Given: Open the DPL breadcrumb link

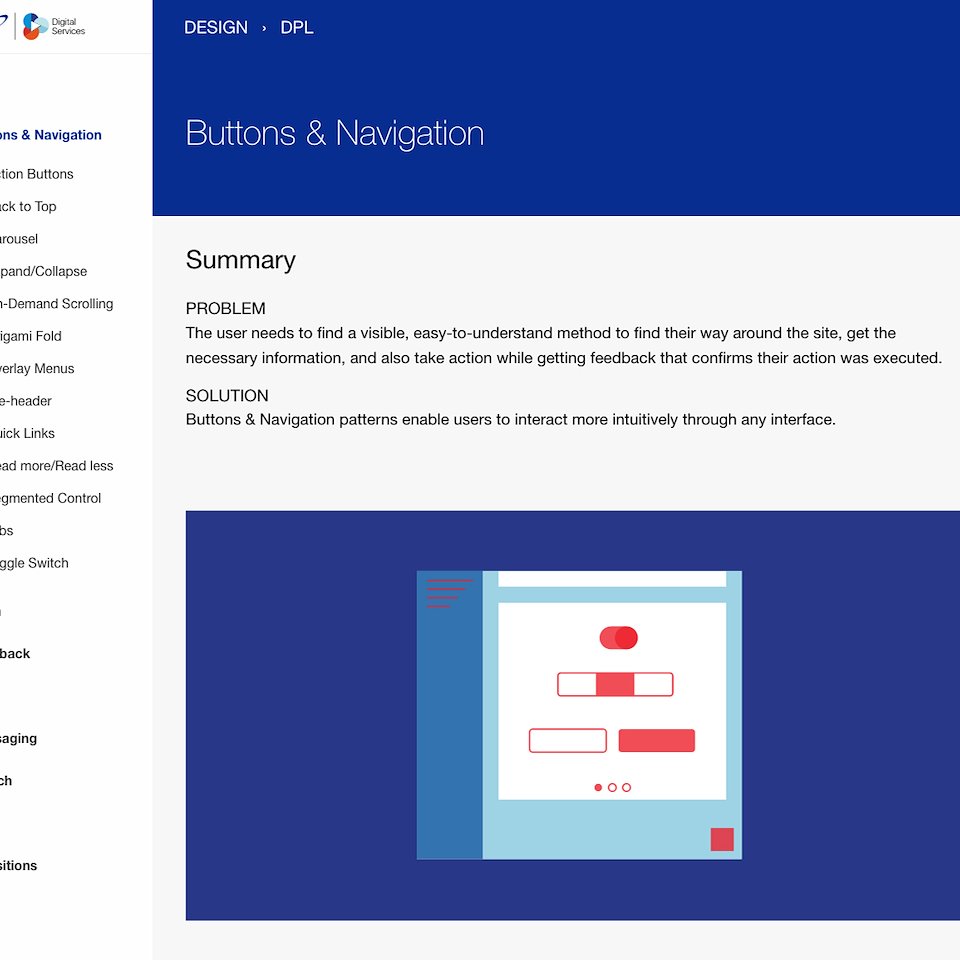Looking at the screenshot, I should pyautogui.click(x=297, y=28).
